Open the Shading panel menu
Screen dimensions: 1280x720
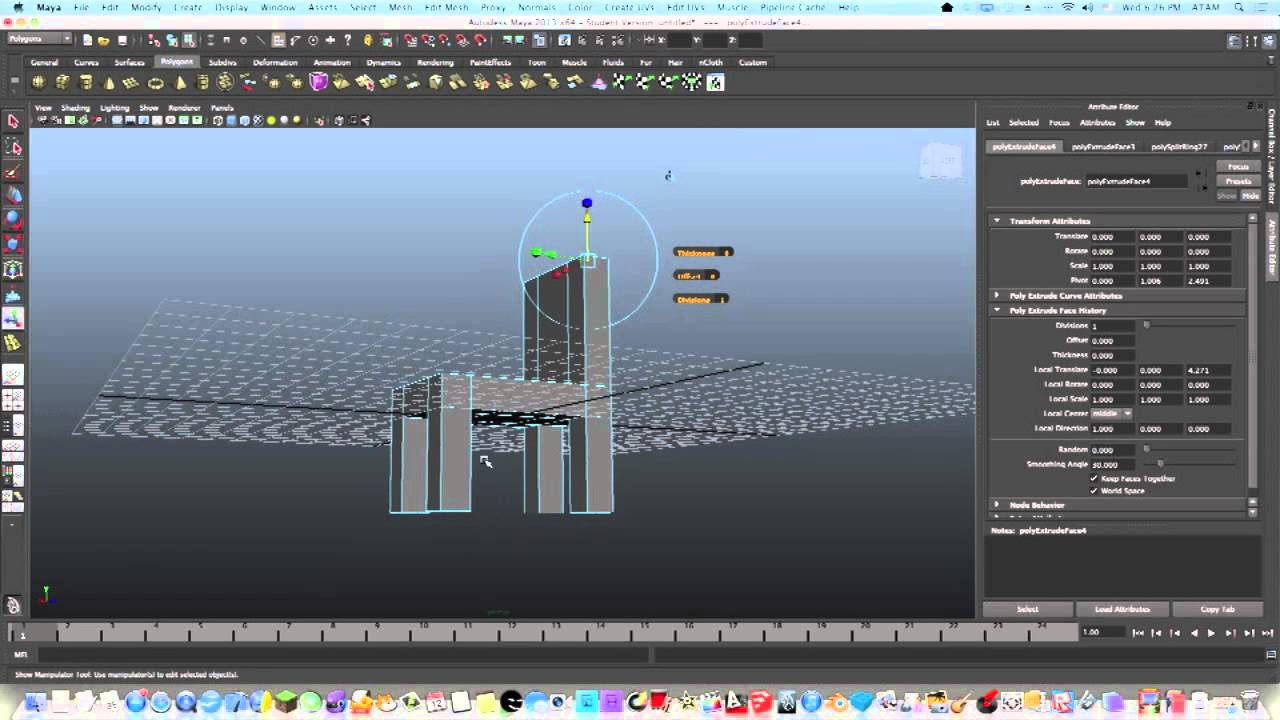pos(75,107)
